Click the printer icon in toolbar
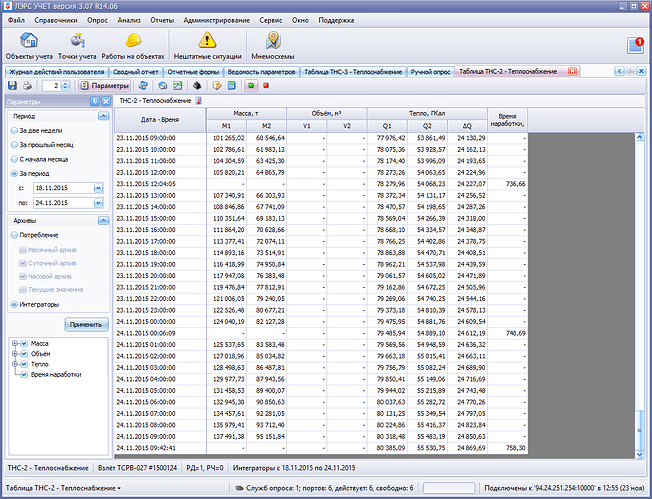 point(27,86)
